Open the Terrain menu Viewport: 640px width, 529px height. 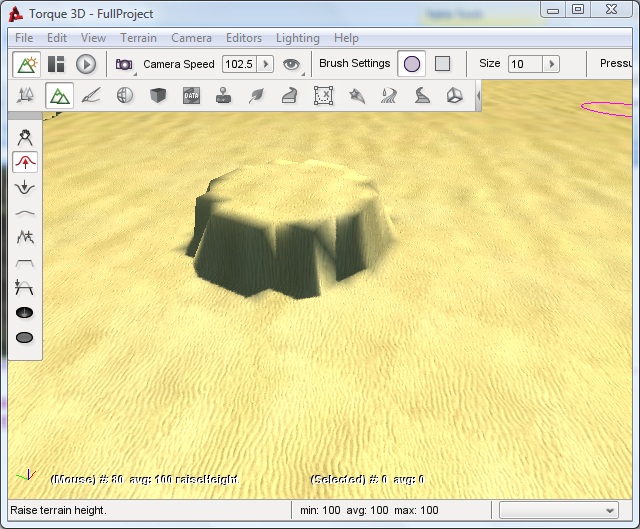pos(138,38)
